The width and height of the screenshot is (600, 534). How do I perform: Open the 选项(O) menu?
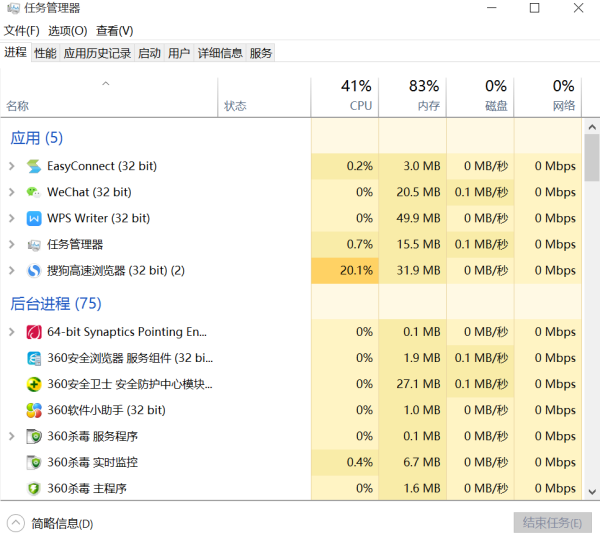(x=68, y=31)
